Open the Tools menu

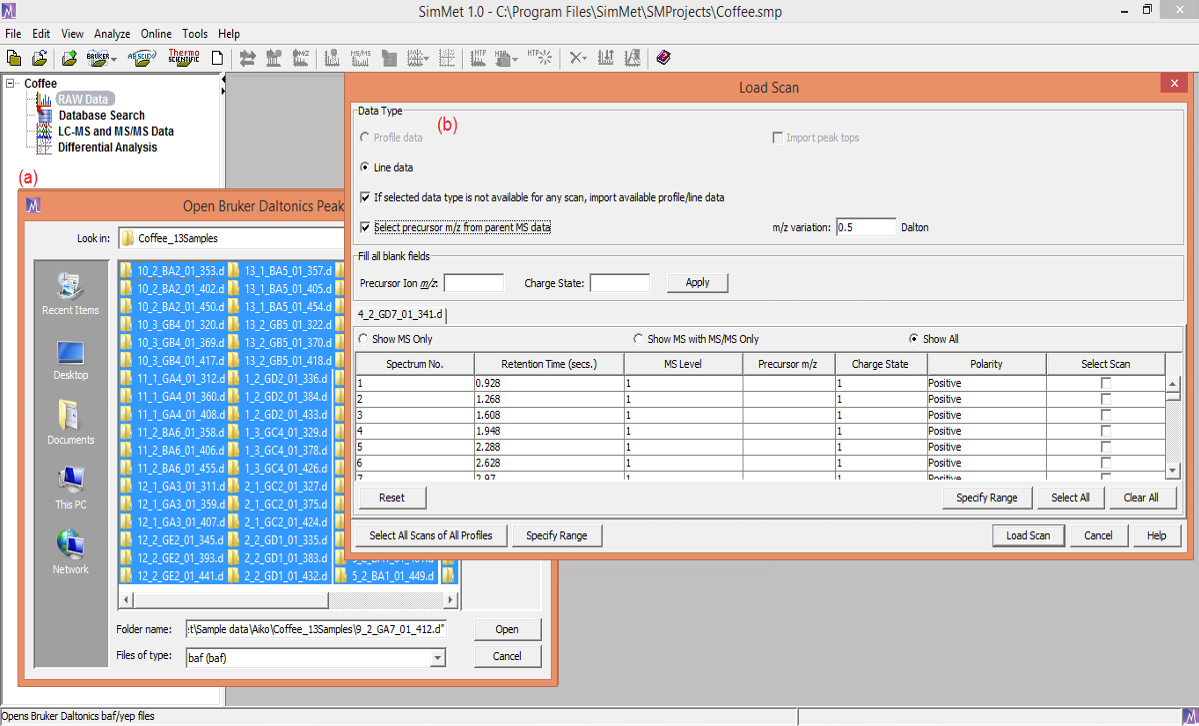[195, 34]
